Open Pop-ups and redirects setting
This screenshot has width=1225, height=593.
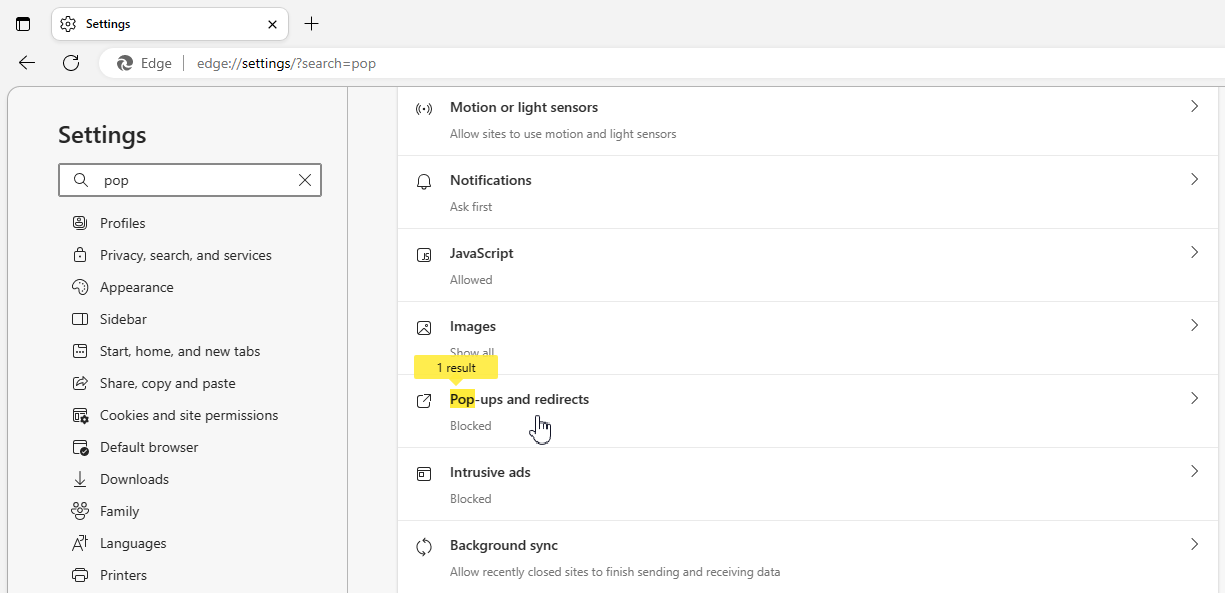coord(519,399)
